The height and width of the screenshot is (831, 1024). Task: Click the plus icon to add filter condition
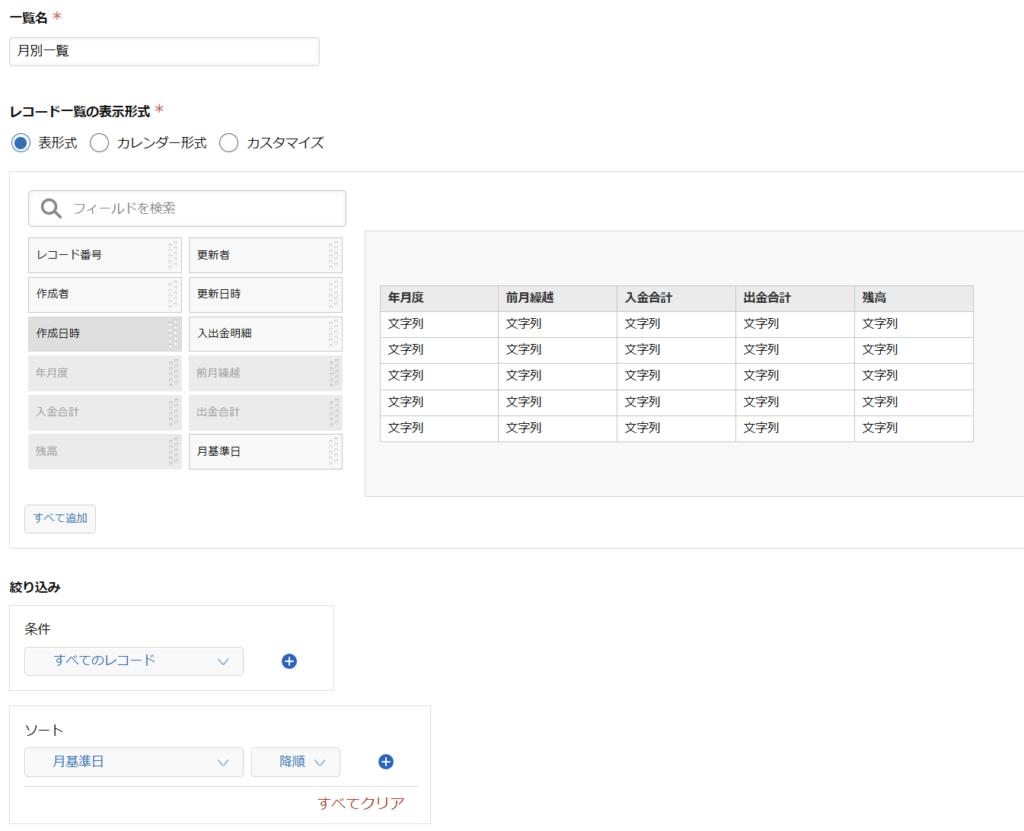click(289, 661)
